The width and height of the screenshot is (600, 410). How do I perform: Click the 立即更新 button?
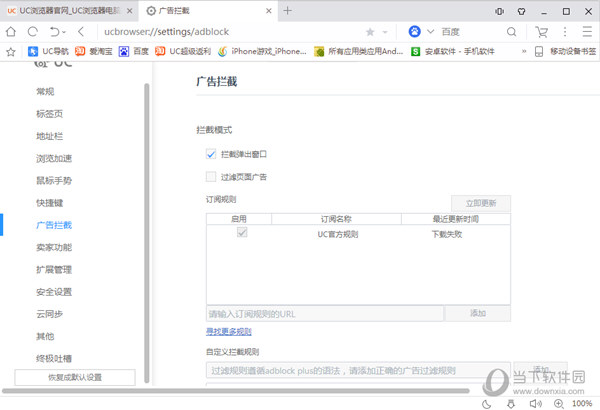[x=480, y=203]
